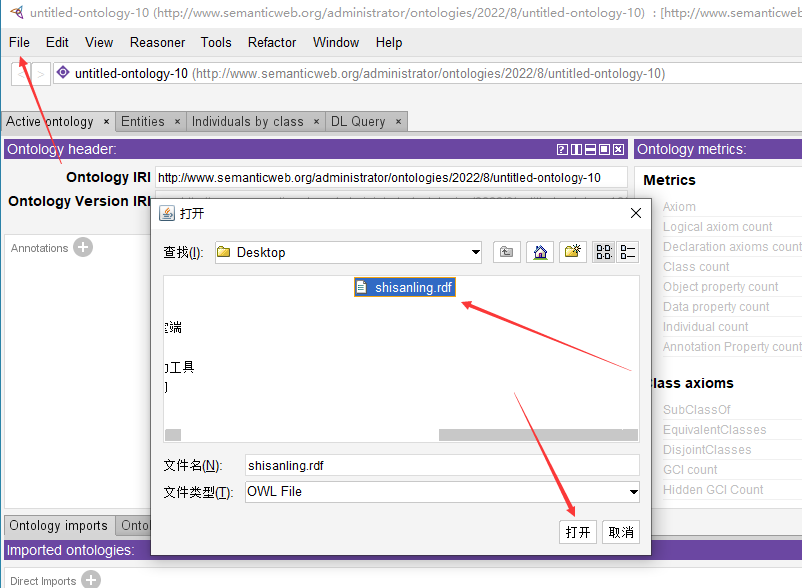The image size is (802, 588).
Task: Open the Help menu
Action: click(x=389, y=42)
